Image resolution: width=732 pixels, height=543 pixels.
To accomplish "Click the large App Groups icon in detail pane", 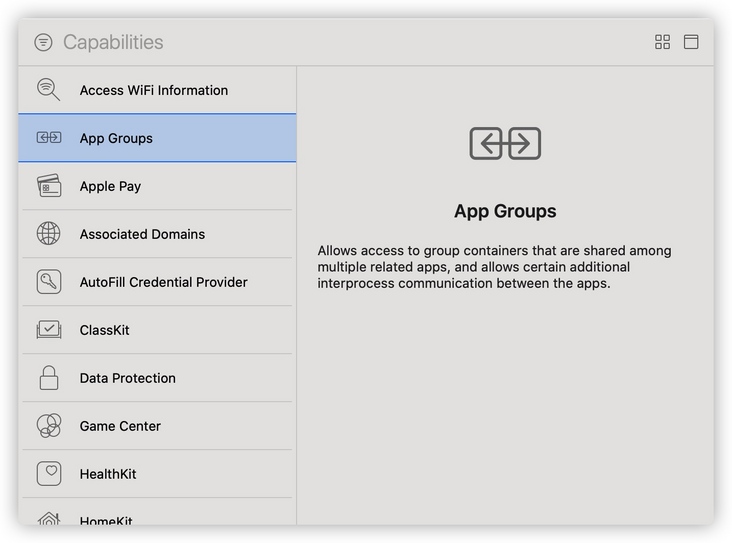I will pos(505,143).
